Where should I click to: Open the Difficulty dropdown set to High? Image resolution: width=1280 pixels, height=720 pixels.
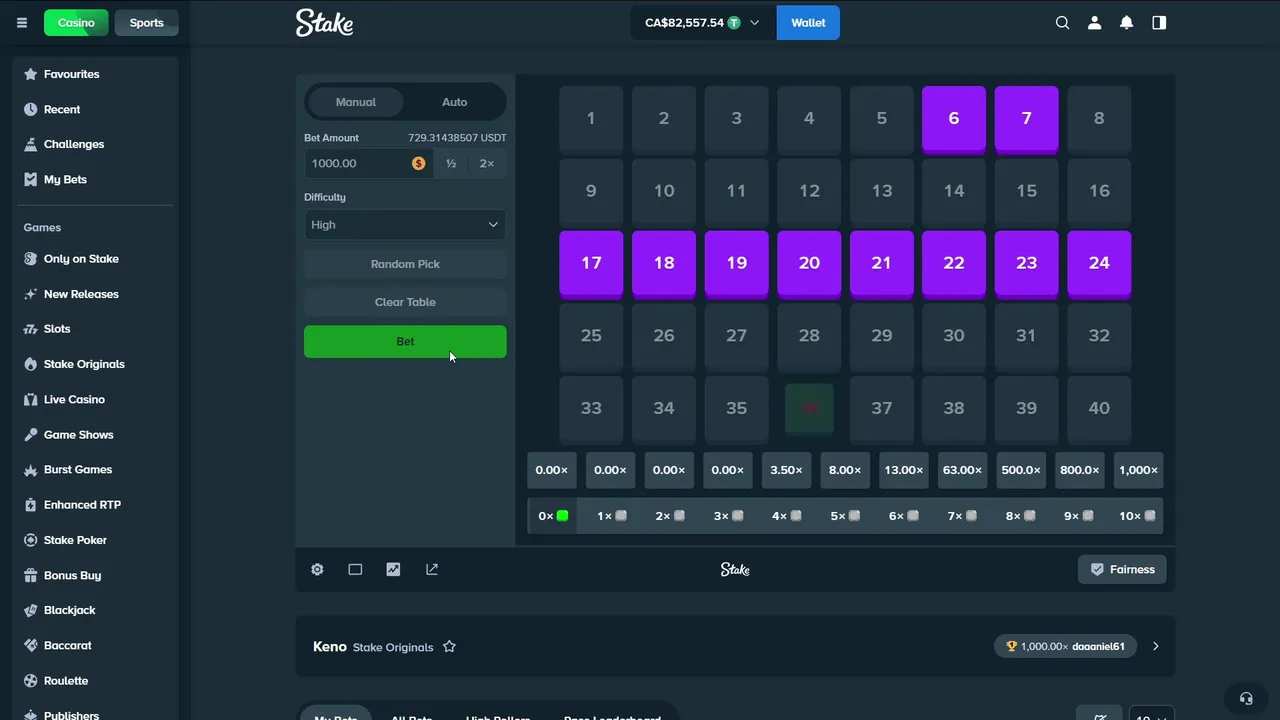pos(405,225)
